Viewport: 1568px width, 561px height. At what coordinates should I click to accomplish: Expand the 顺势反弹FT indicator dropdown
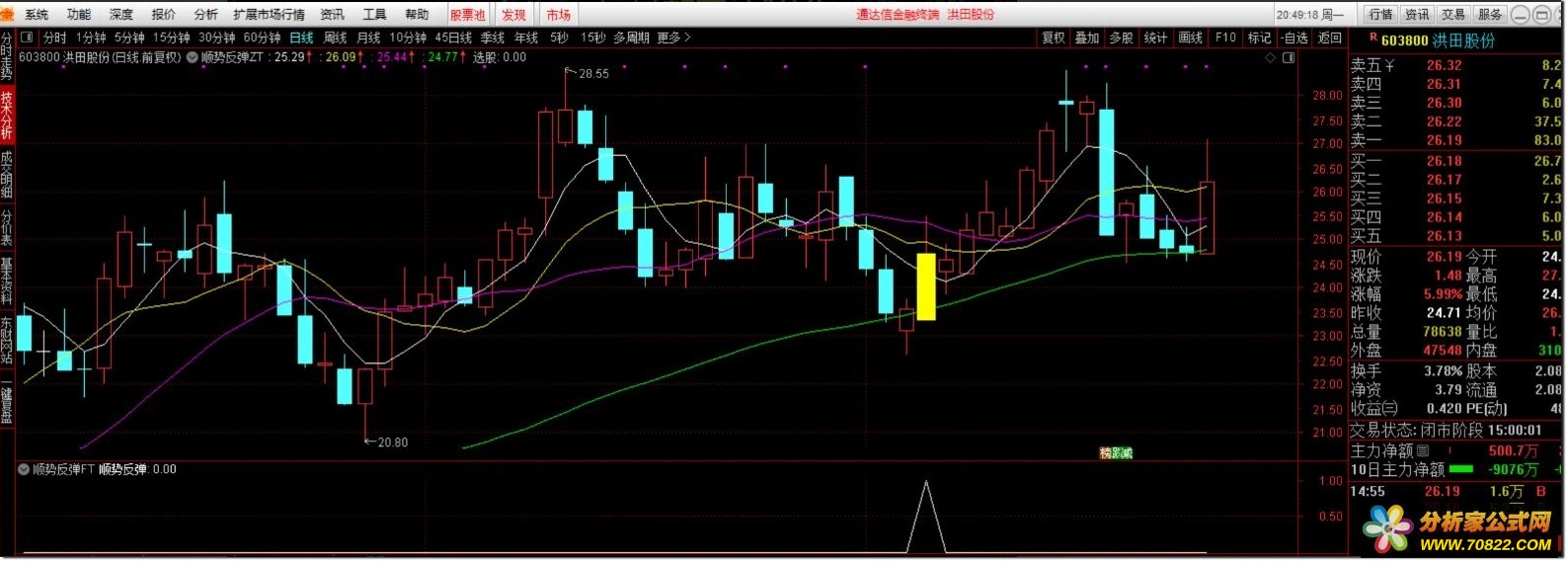pos(23,469)
